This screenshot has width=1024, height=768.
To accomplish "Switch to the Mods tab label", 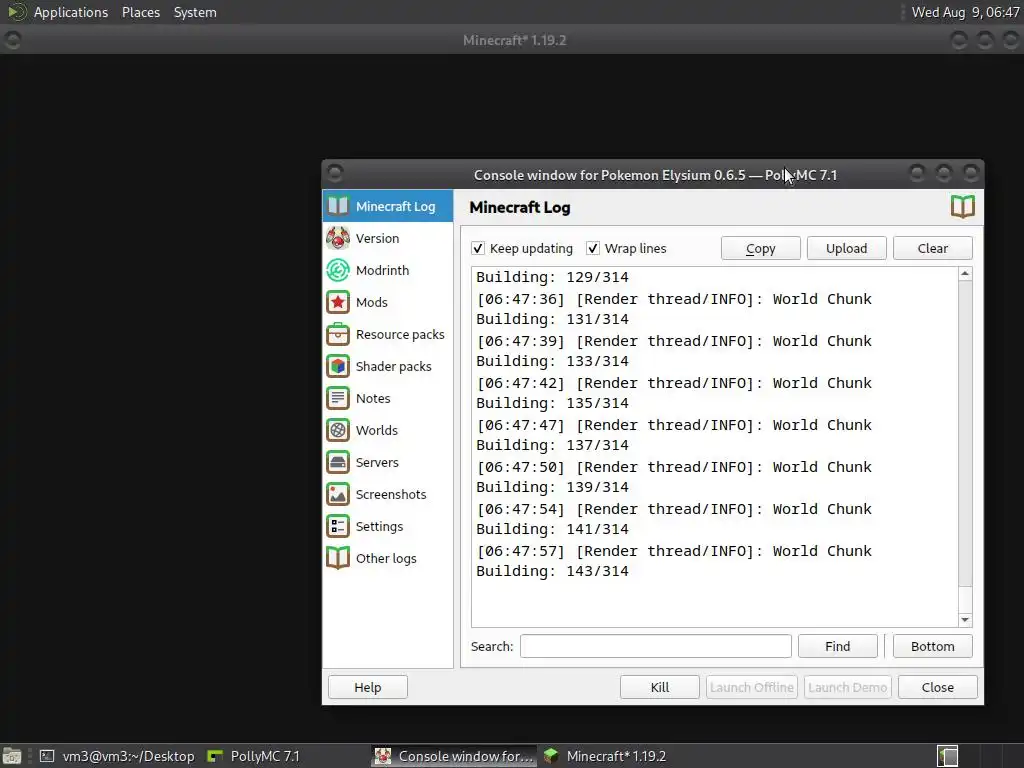I will pos(372,302).
